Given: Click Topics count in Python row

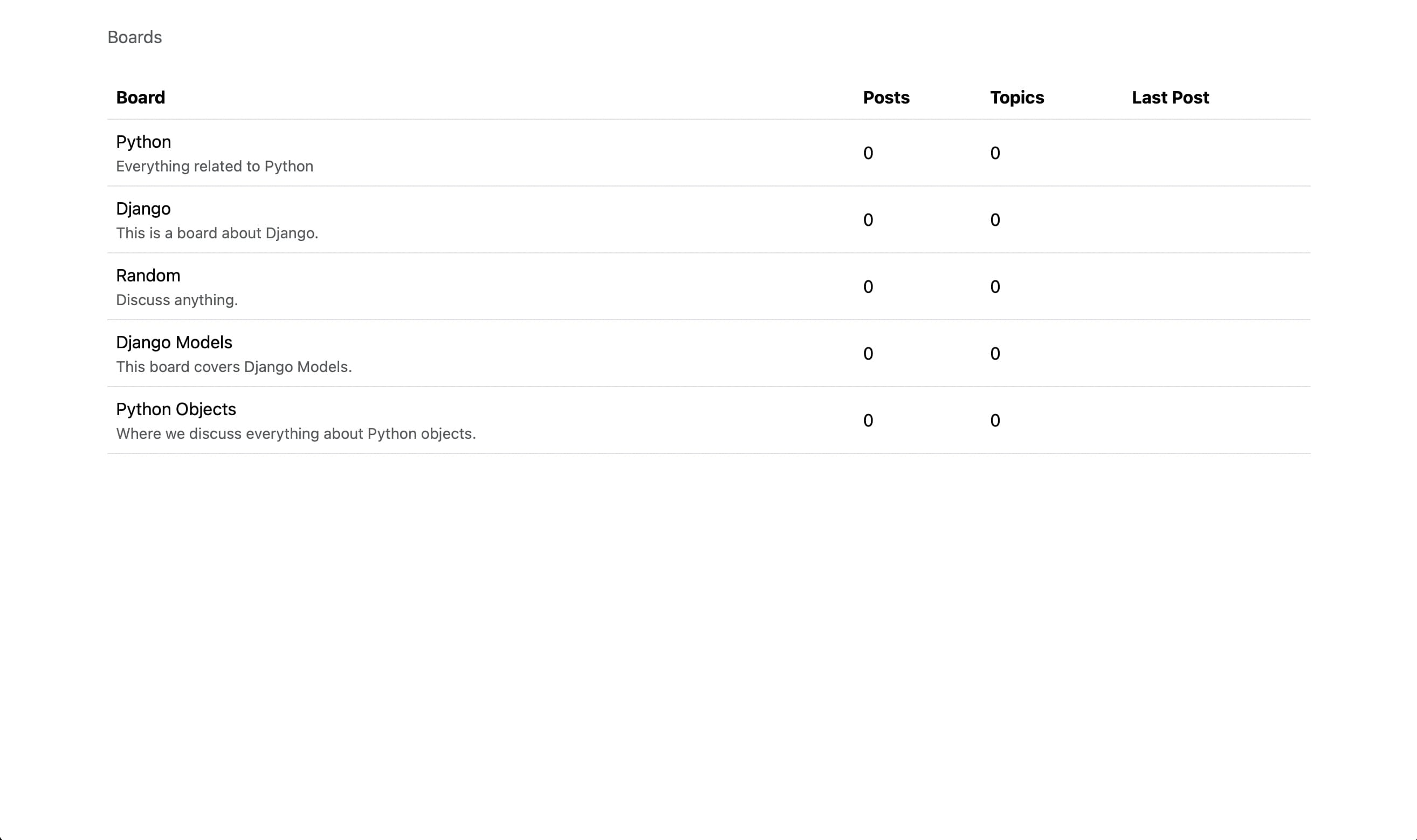Looking at the screenshot, I should (x=995, y=153).
